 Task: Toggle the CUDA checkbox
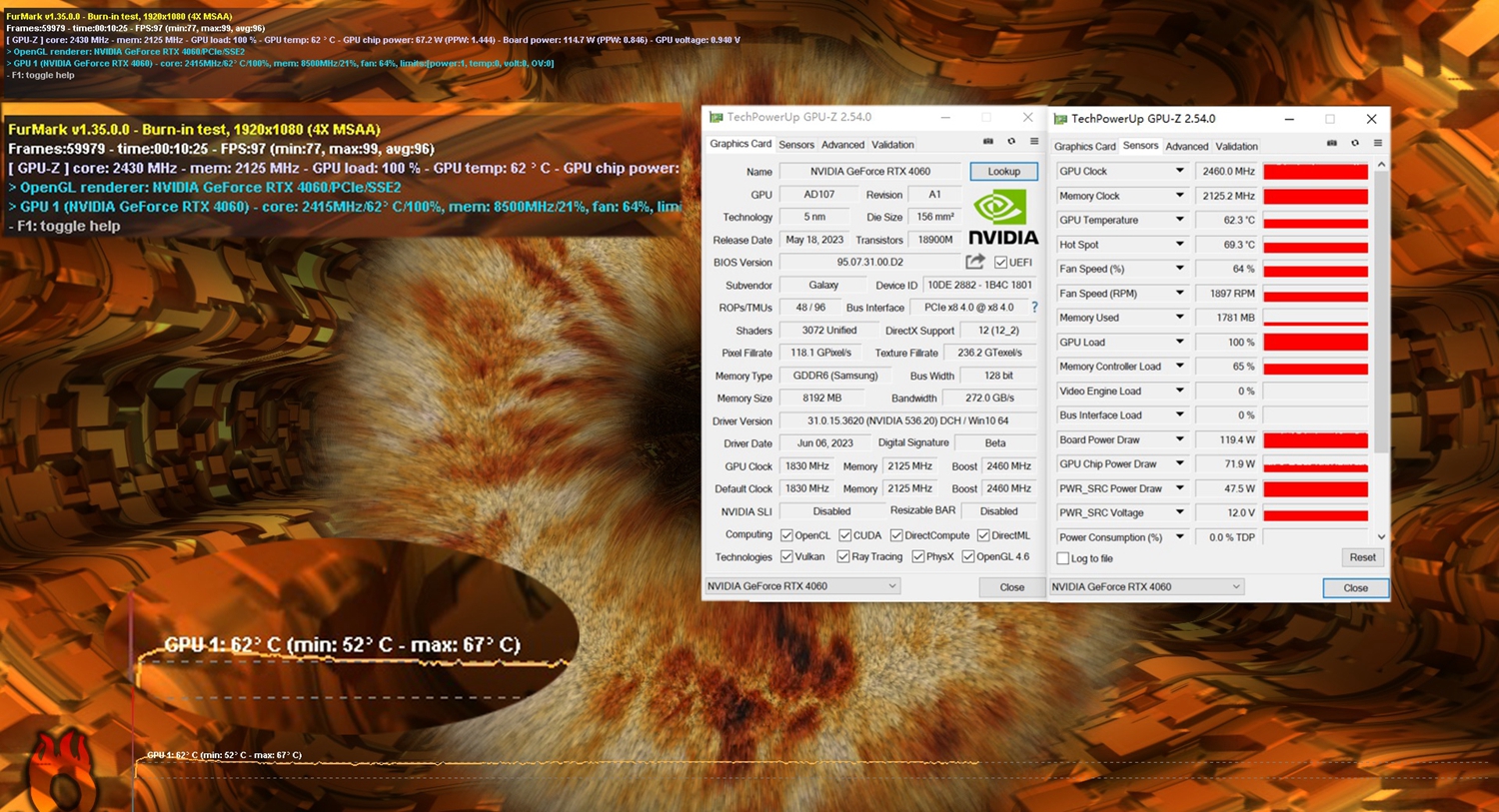(845, 535)
